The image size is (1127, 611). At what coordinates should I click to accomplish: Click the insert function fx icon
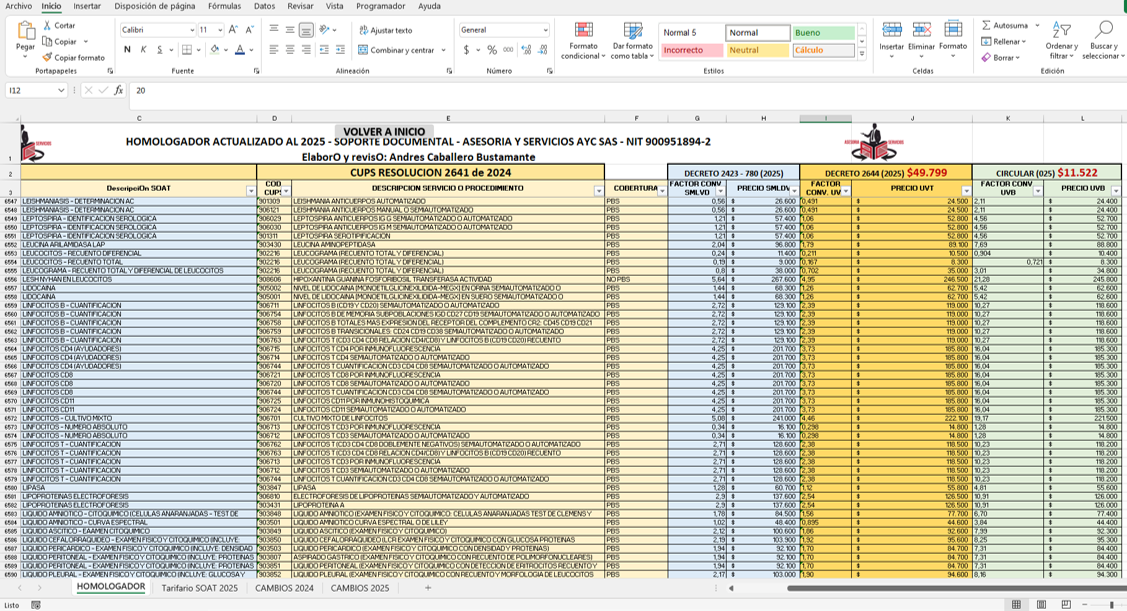[118, 90]
